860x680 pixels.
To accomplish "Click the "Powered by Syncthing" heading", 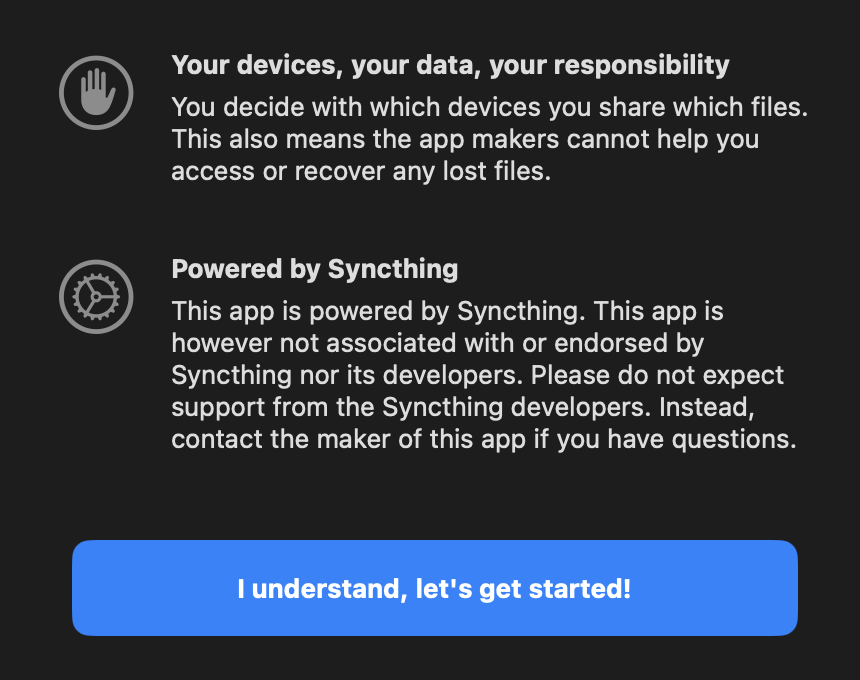I will click(x=315, y=269).
